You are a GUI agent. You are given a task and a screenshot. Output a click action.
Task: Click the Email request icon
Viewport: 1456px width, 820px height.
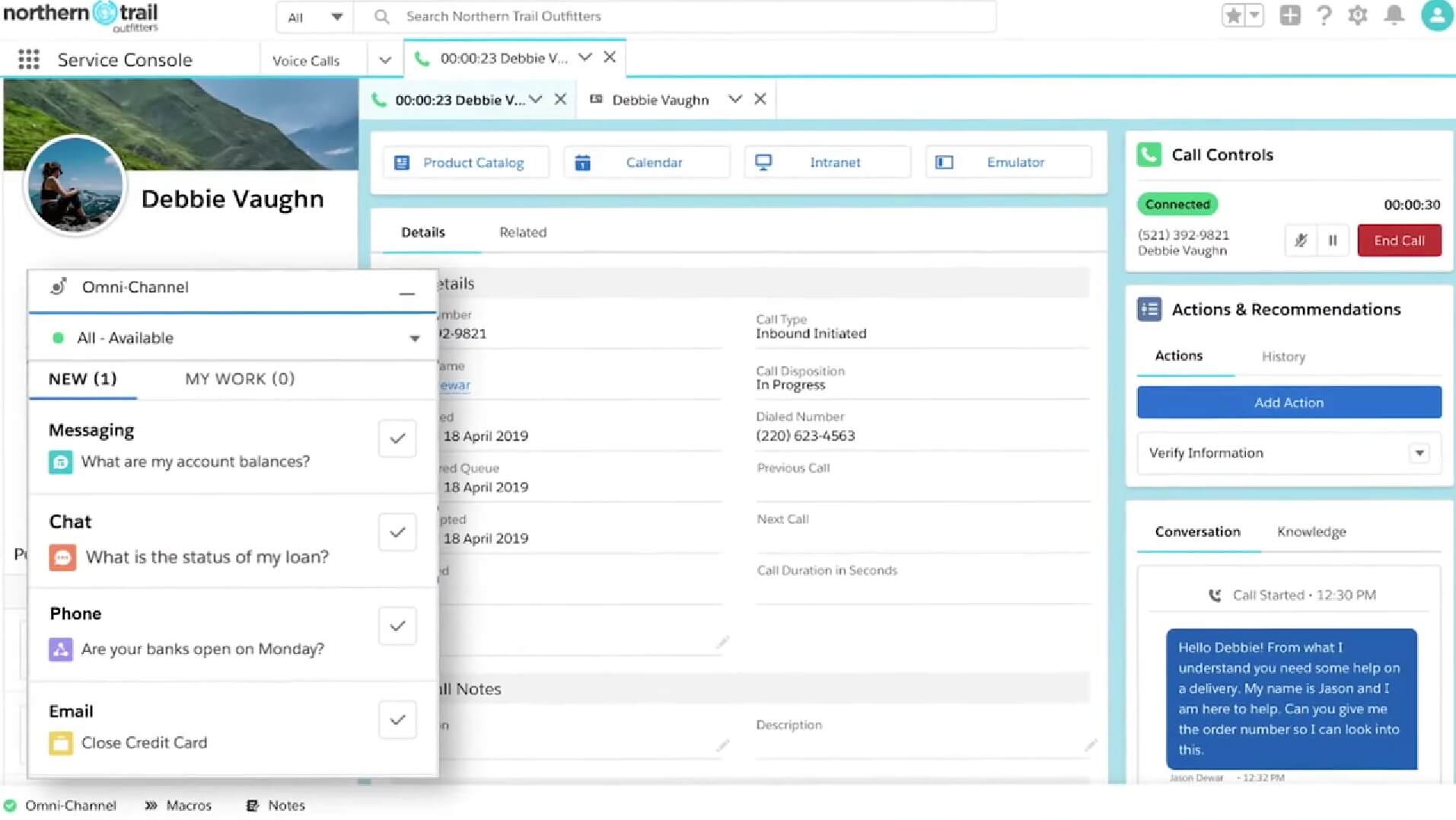61,743
